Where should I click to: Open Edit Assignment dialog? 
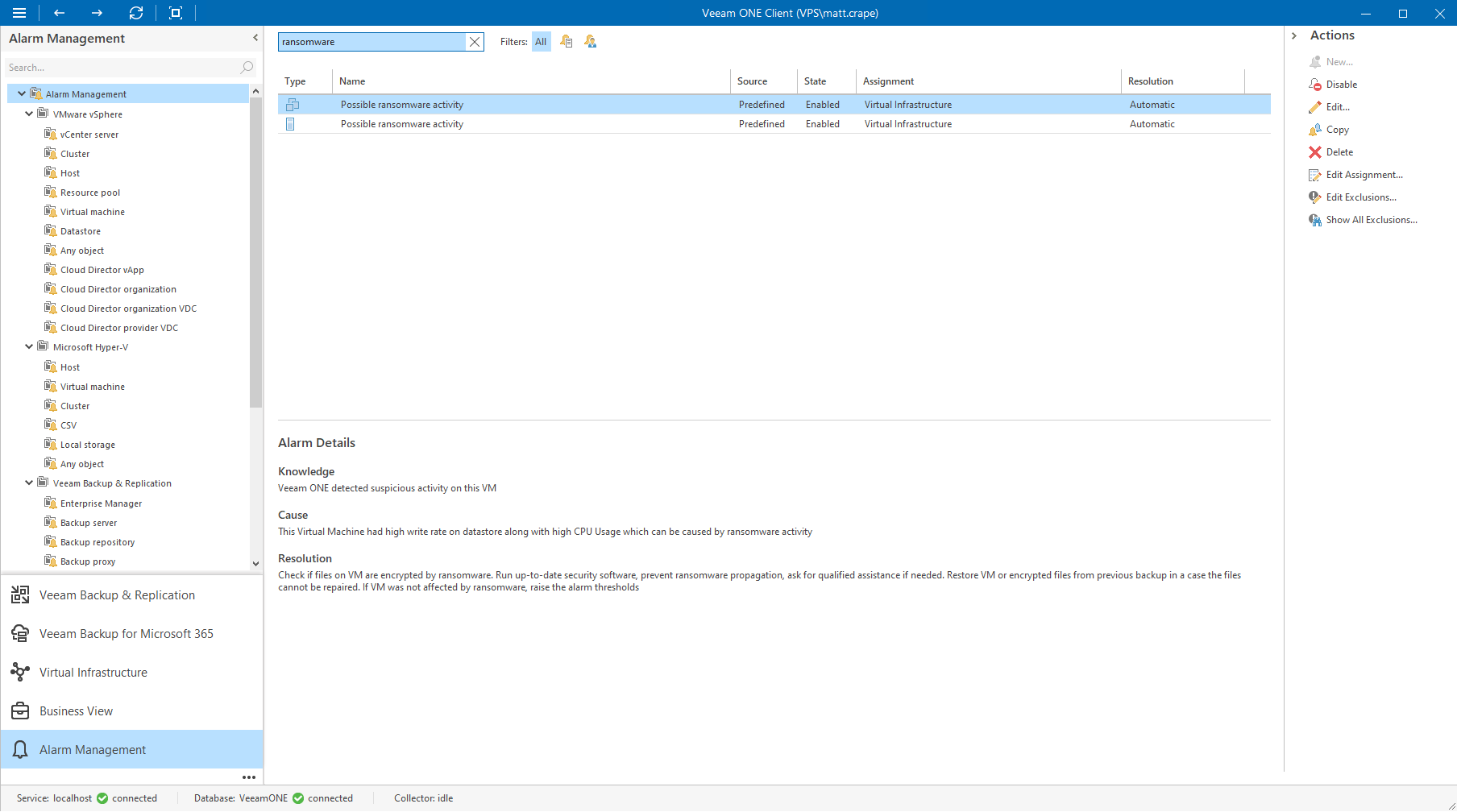[x=1356, y=175]
